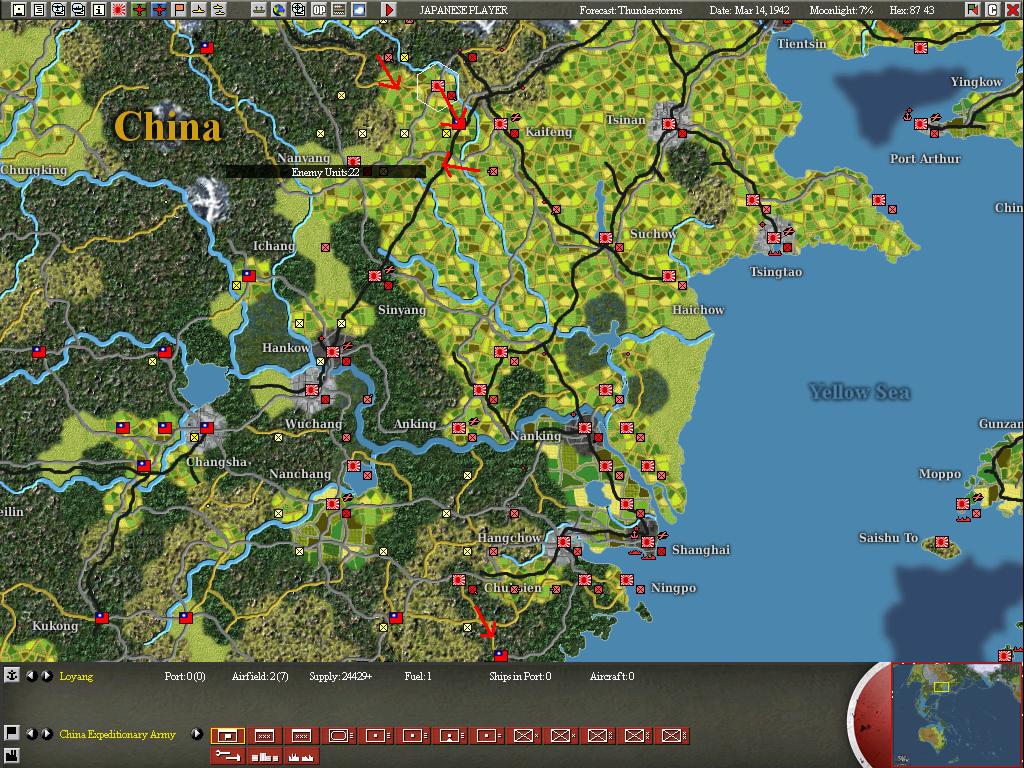Click the save game floppy disk icon
Viewport: 1024px width, 768px height.
tap(19, 10)
